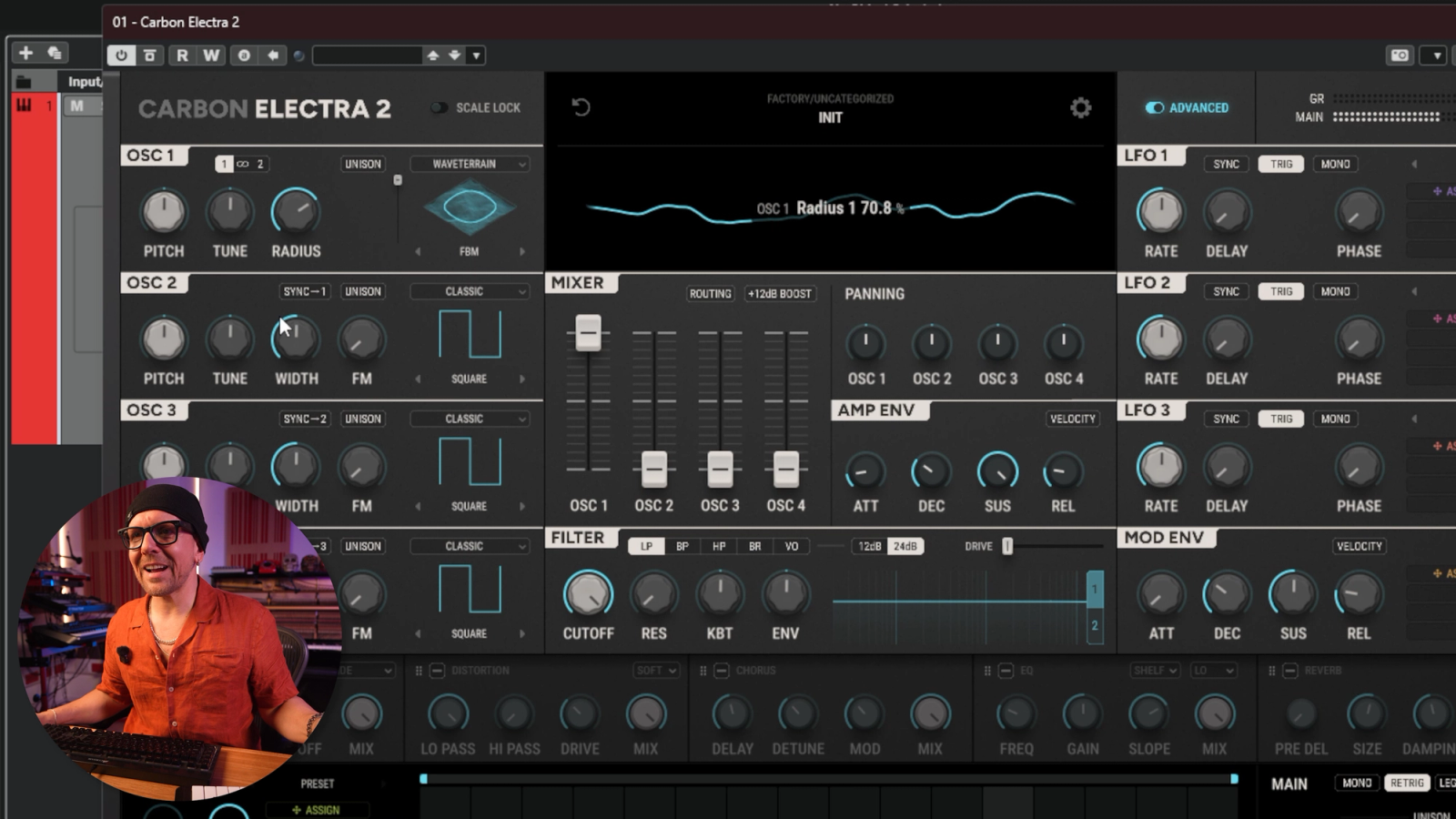Click M mute button on track
The height and width of the screenshot is (819, 1456).
76,106
